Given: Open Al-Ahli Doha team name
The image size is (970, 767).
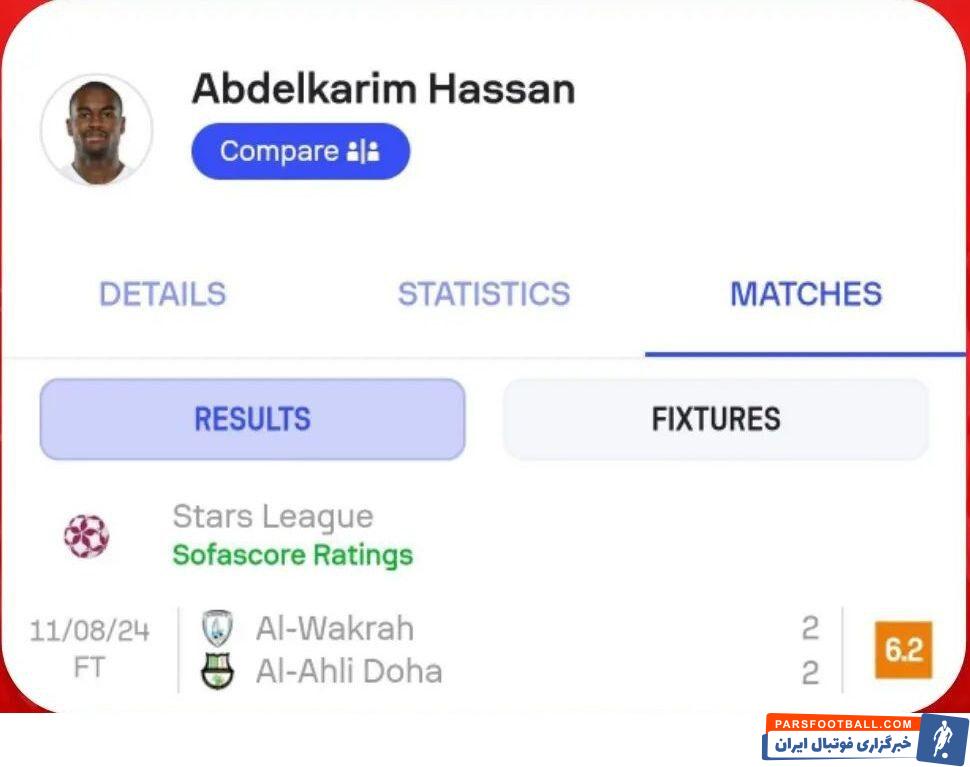Looking at the screenshot, I should pos(348,671).
